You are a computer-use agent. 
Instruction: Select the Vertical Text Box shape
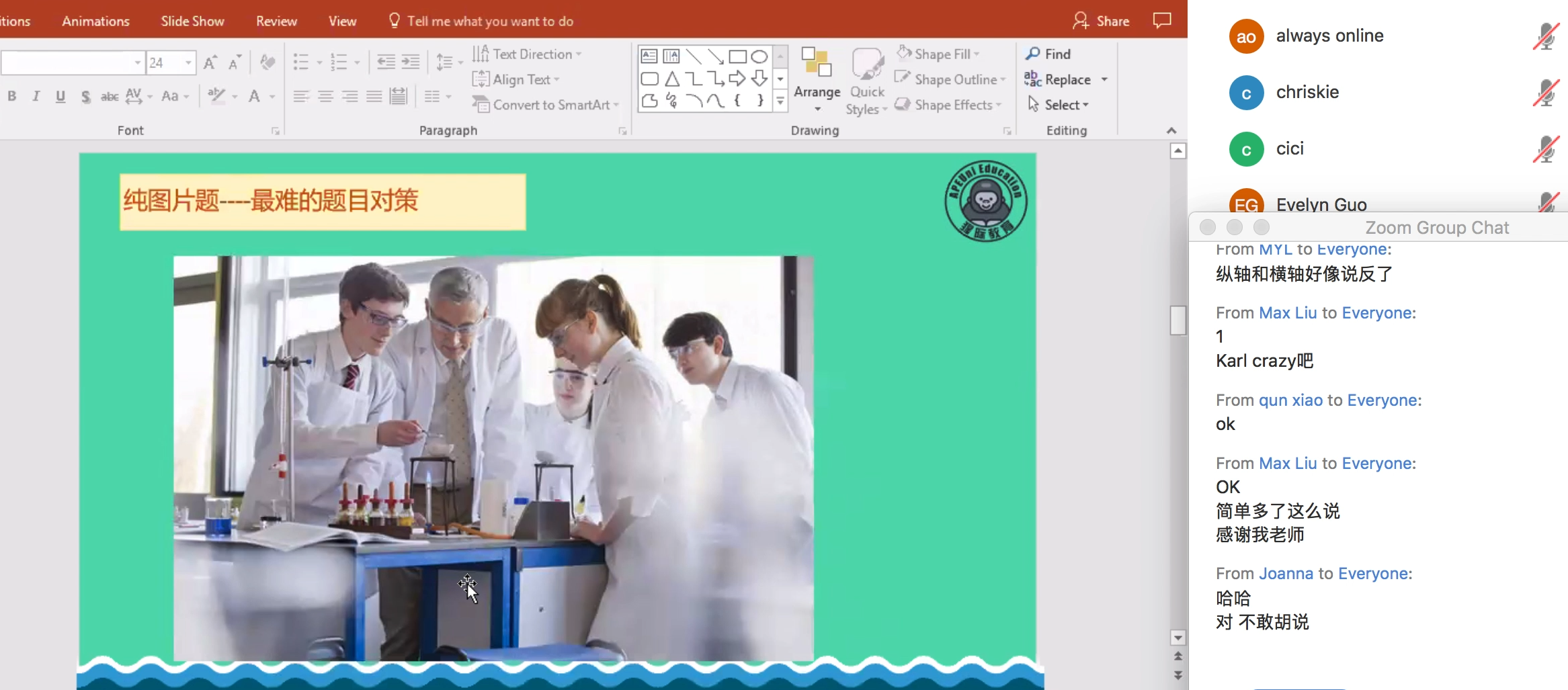[x=671, y=56]
